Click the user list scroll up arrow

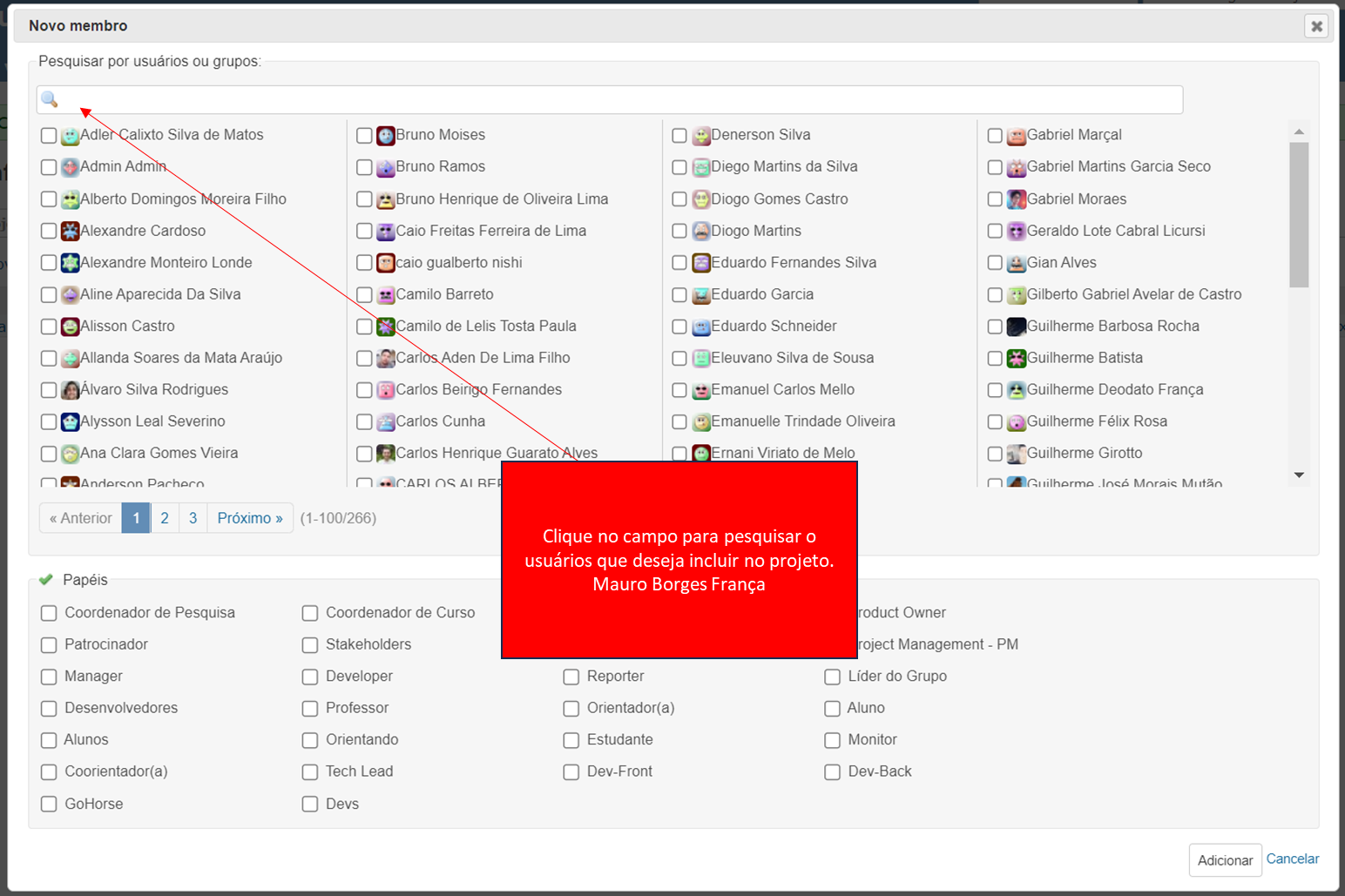pos(1299,131)
